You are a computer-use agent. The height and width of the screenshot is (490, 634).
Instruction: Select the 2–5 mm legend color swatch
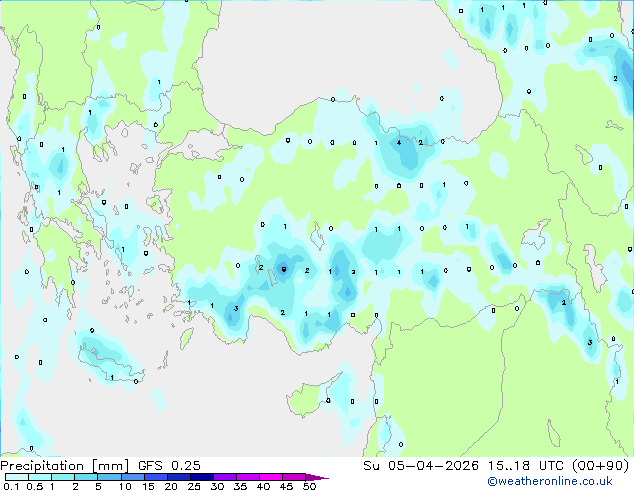[x=86, y=477]
